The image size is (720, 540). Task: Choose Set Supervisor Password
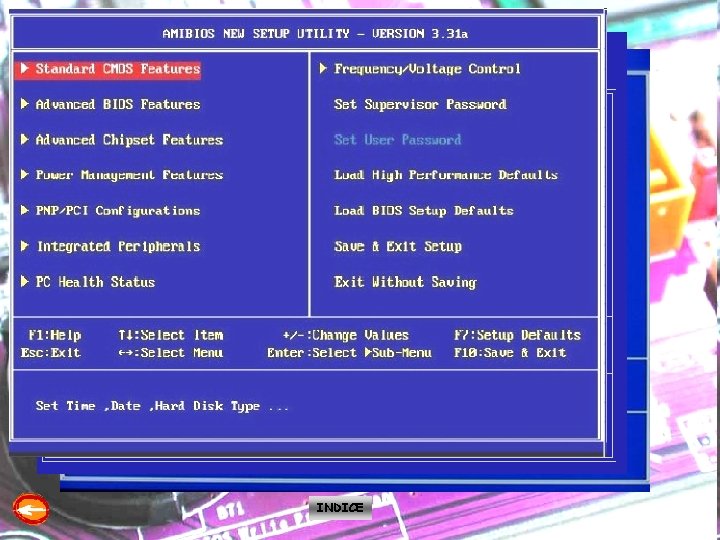click(x=420, y=105)
